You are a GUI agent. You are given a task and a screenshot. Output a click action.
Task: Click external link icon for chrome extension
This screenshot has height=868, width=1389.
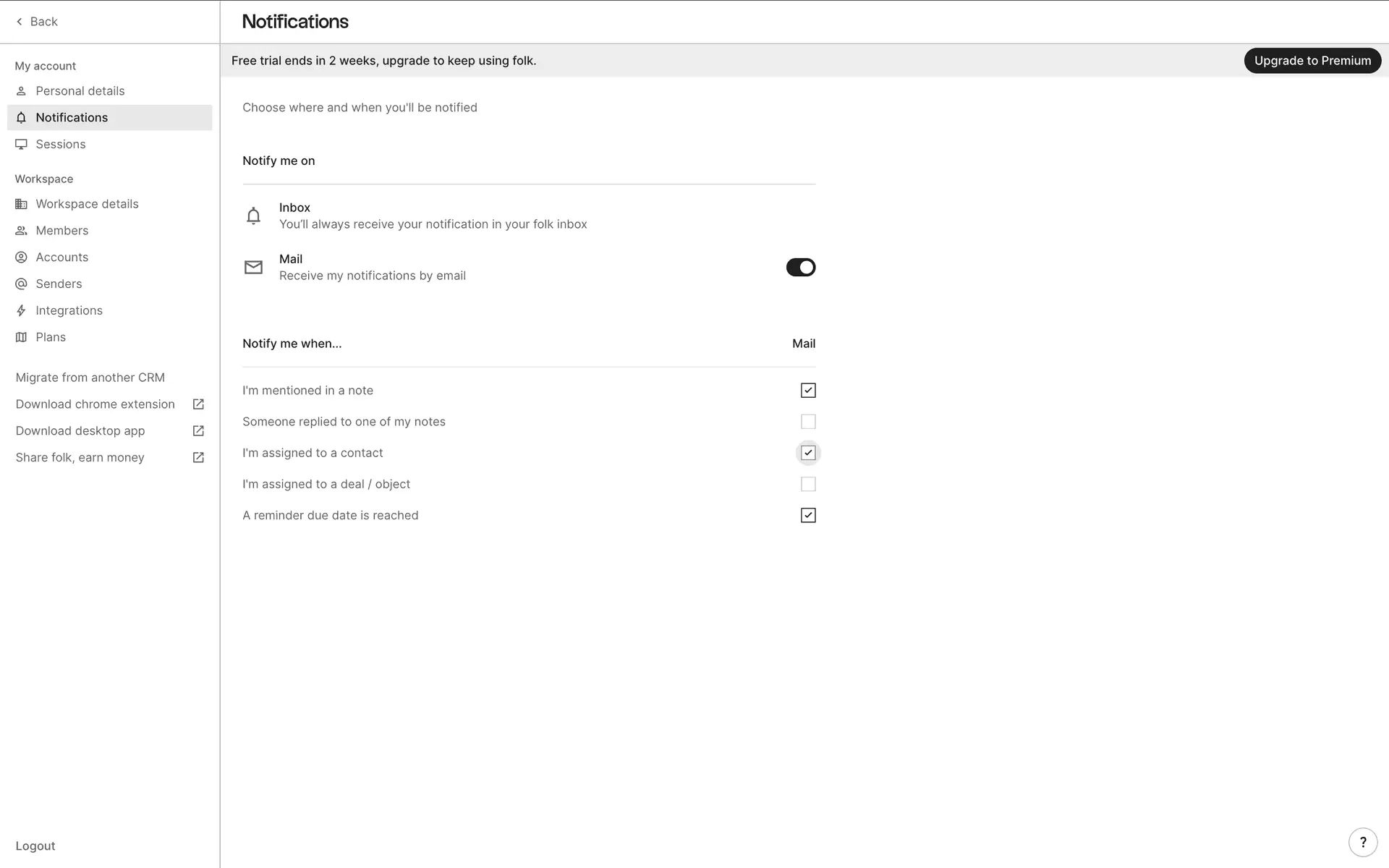pos(198,404)
